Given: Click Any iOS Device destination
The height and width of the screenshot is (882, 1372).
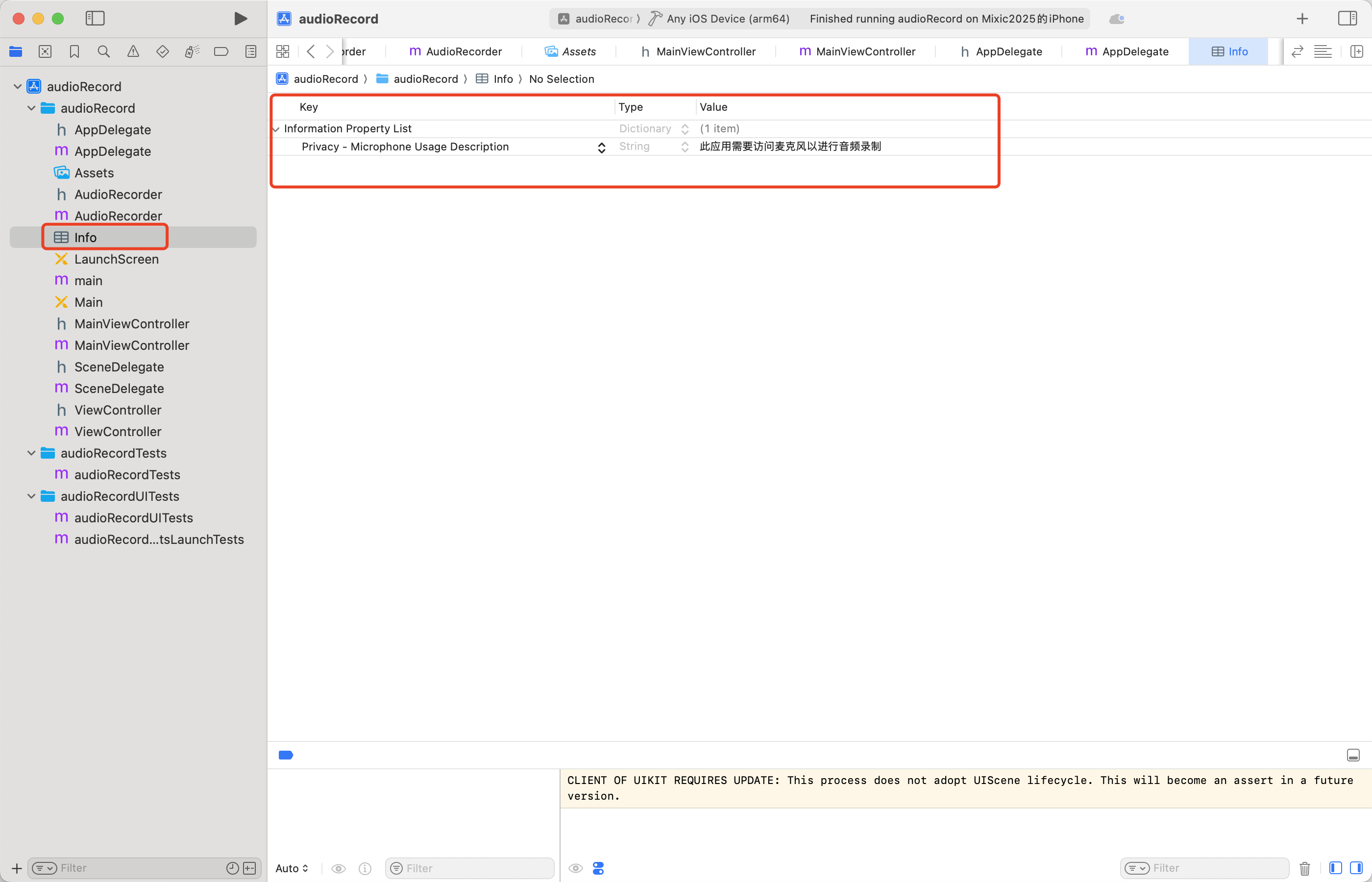Looking at the screenshot, I should (727, 18).
